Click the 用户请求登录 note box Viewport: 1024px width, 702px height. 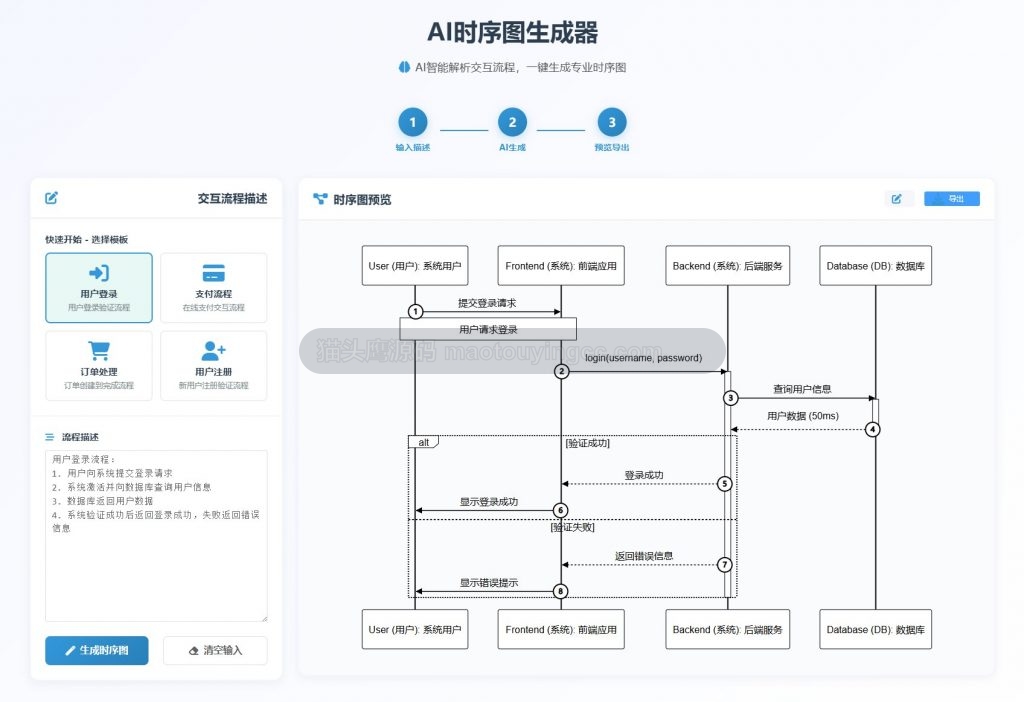pyautogui.click(x=488, y=329)
